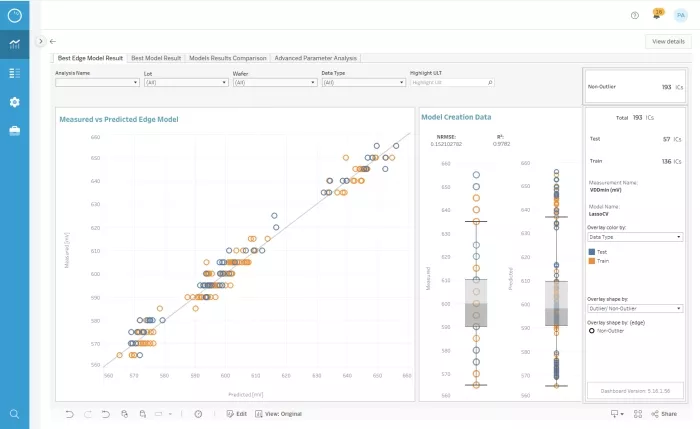
Task: Click the undo arrow in bottom toolbar
Action: 69,413
